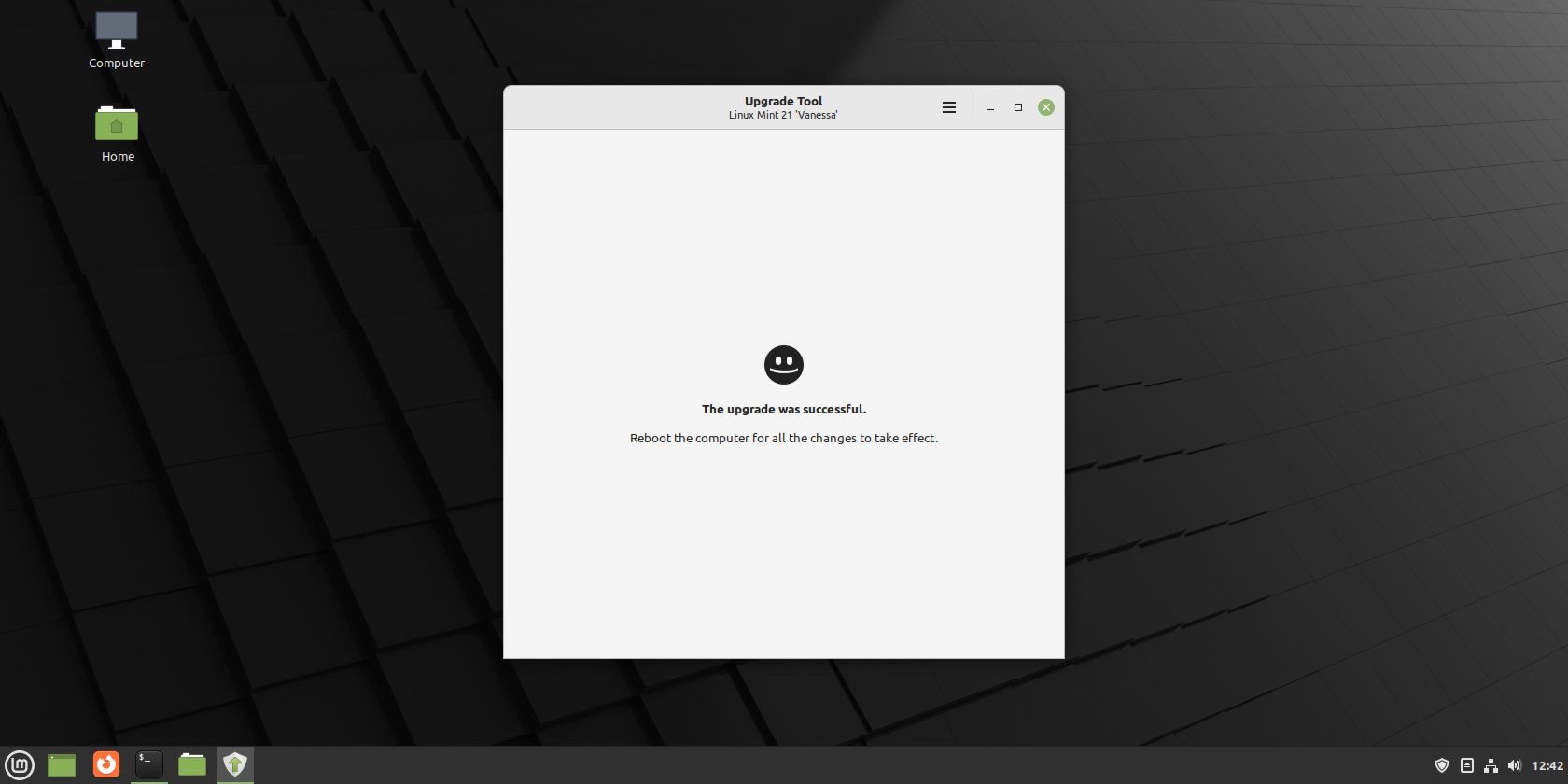This screenshot has height=784, width=1568.
Task: Open the clock showing 12:42
Action: tap(1547, 765)
